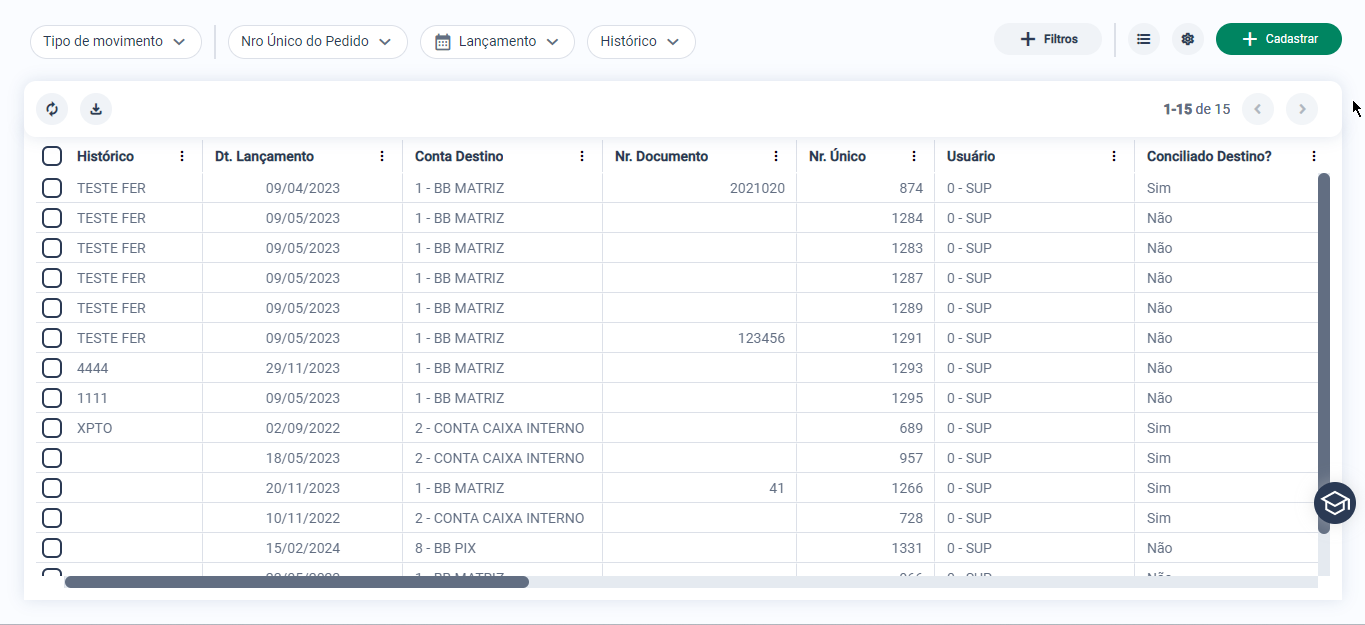The image size is (1365, 625).
Task: Select the XPTO row checkbox
Action: coord(52,428)
